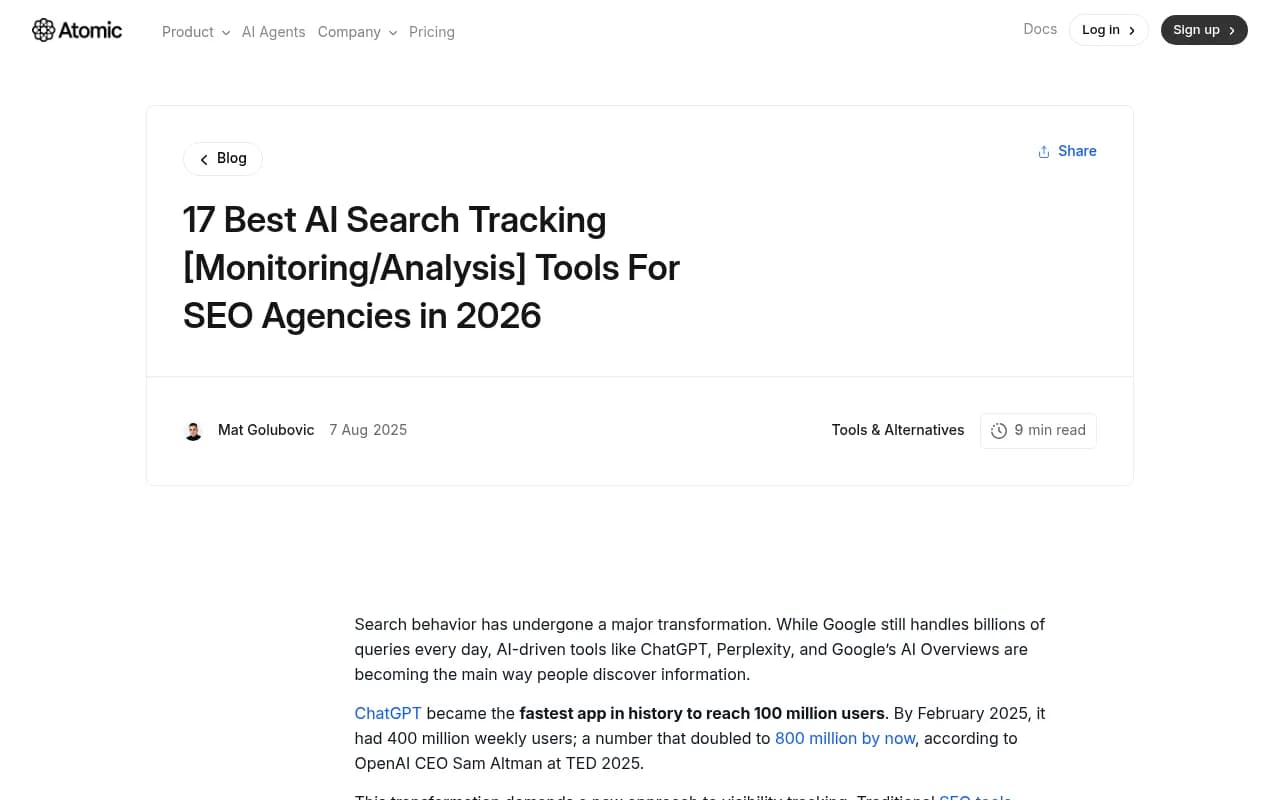Click the arrow icon inside the Log in button
The width and height of the screenshot is (1280, 800).
[1132, 30]
